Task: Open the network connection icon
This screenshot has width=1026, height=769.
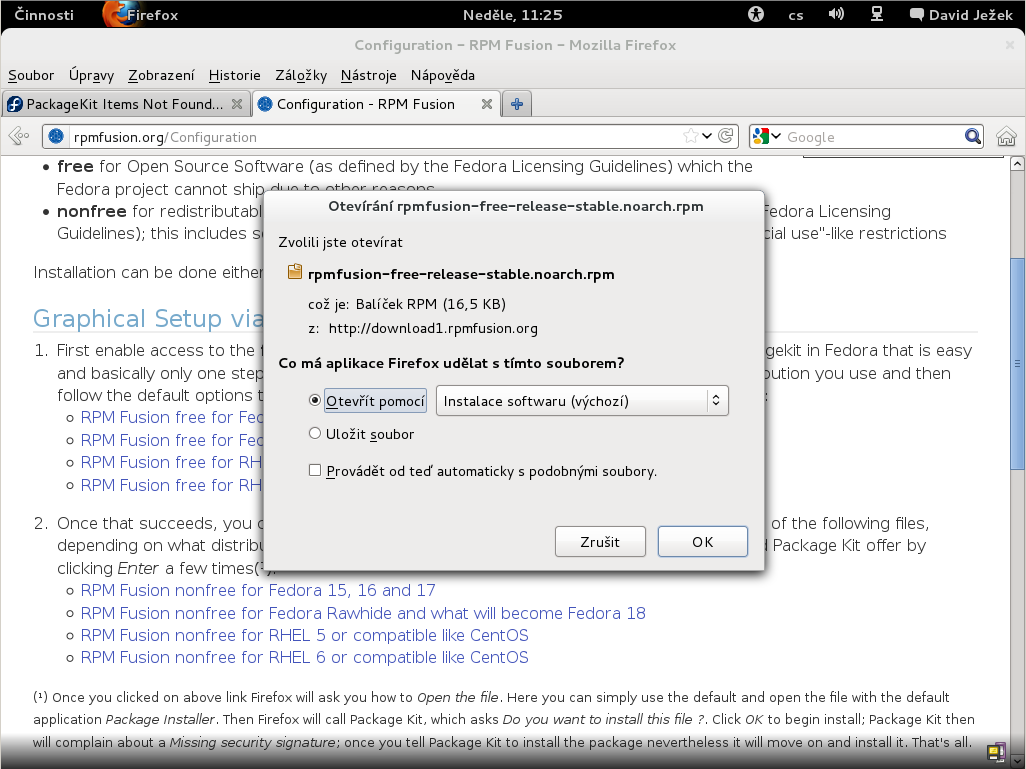Action: 877,14
